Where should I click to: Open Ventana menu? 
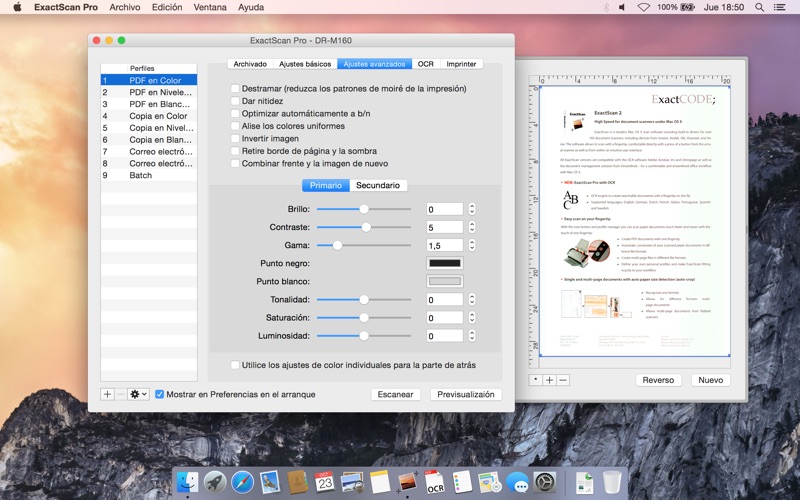[x=210, y=7]
